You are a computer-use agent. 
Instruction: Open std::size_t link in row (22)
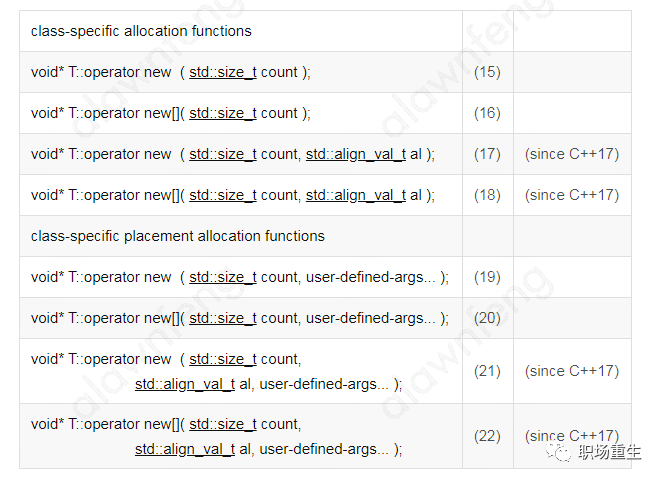[x=222, y=424]
